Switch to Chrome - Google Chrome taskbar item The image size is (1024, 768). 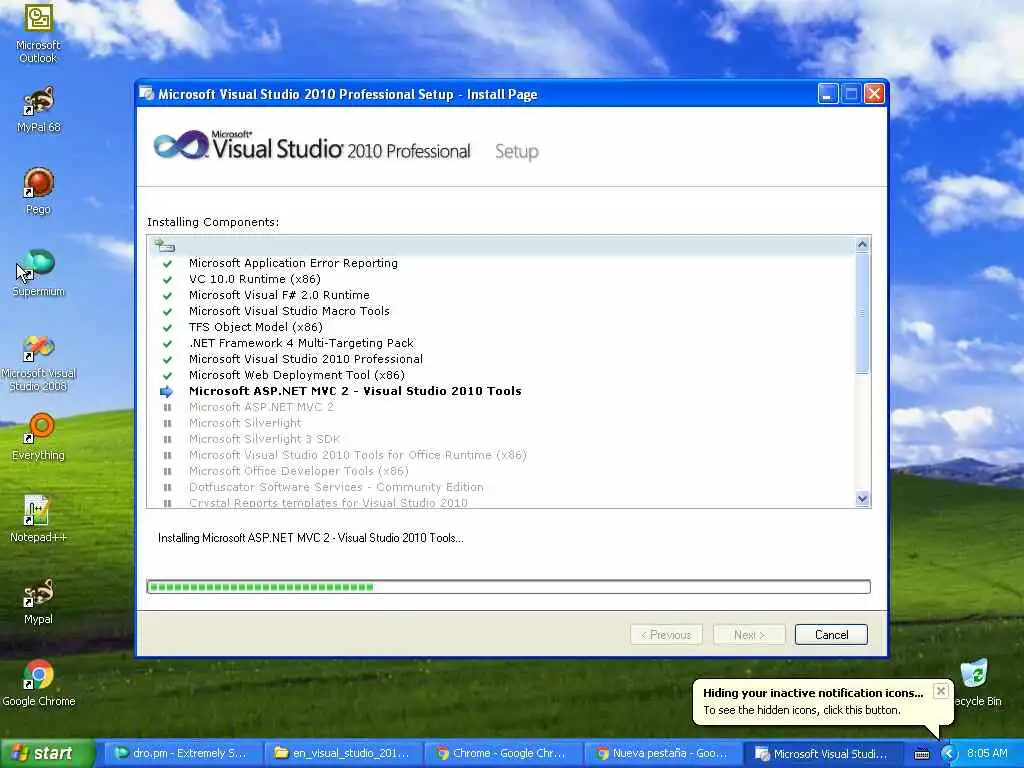[502, 754]
